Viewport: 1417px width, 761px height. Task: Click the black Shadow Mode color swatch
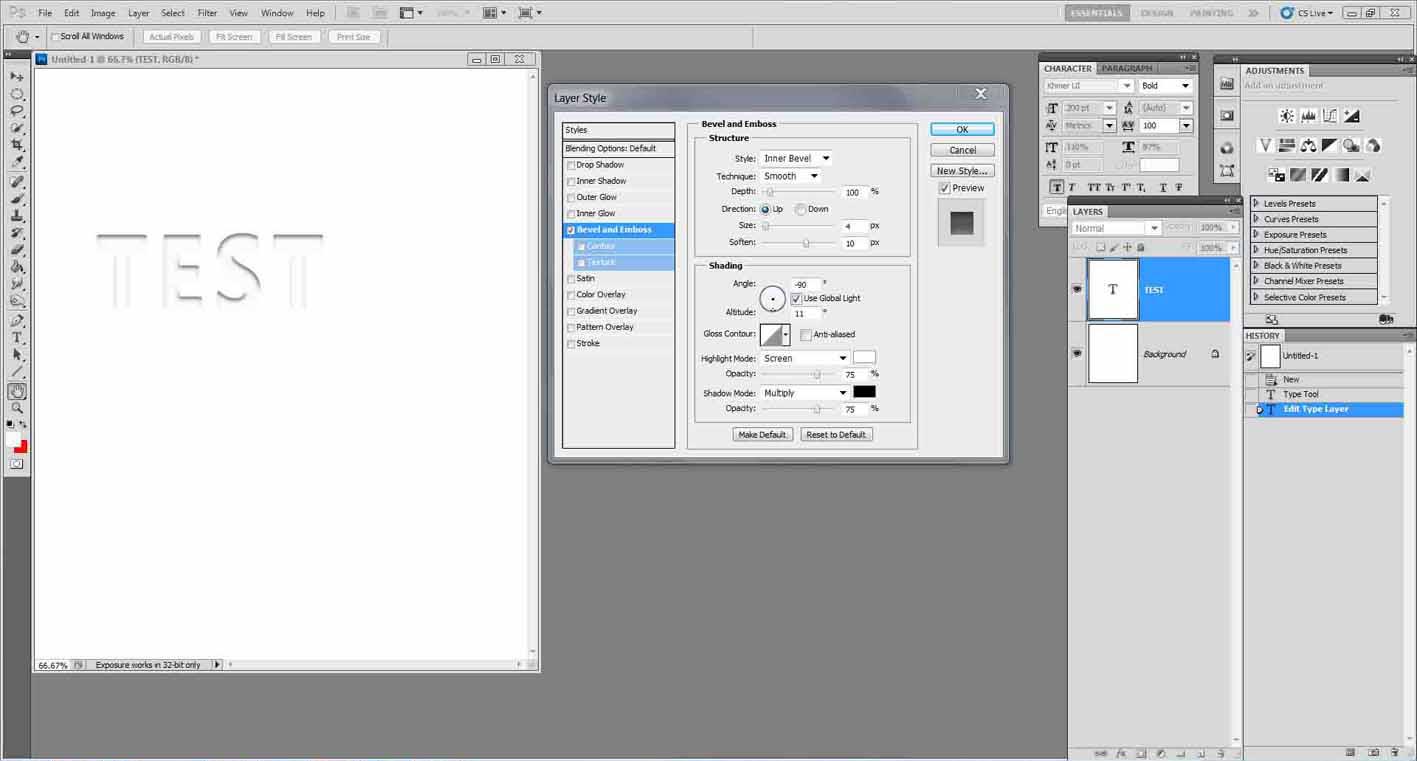pos(864,392)
